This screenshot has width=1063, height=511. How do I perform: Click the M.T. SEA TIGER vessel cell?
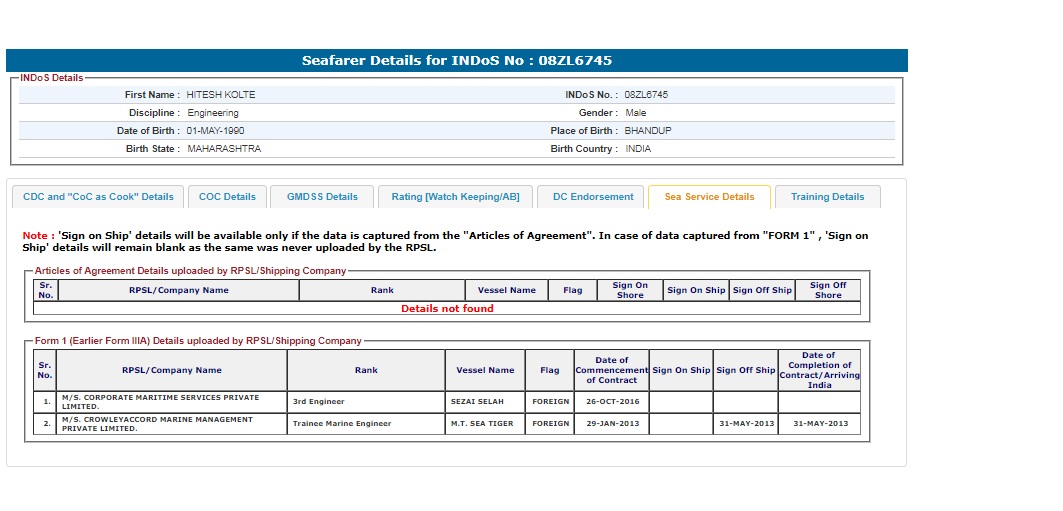[x=485, y=423]
